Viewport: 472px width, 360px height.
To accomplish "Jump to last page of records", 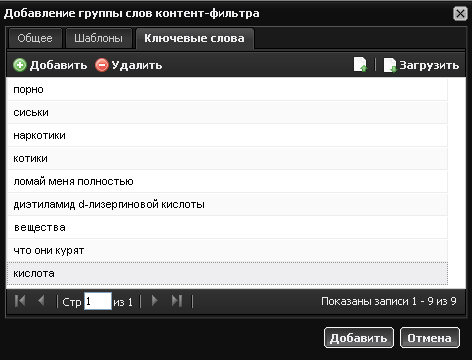I will pyautogui.click(x=177, y=301).
